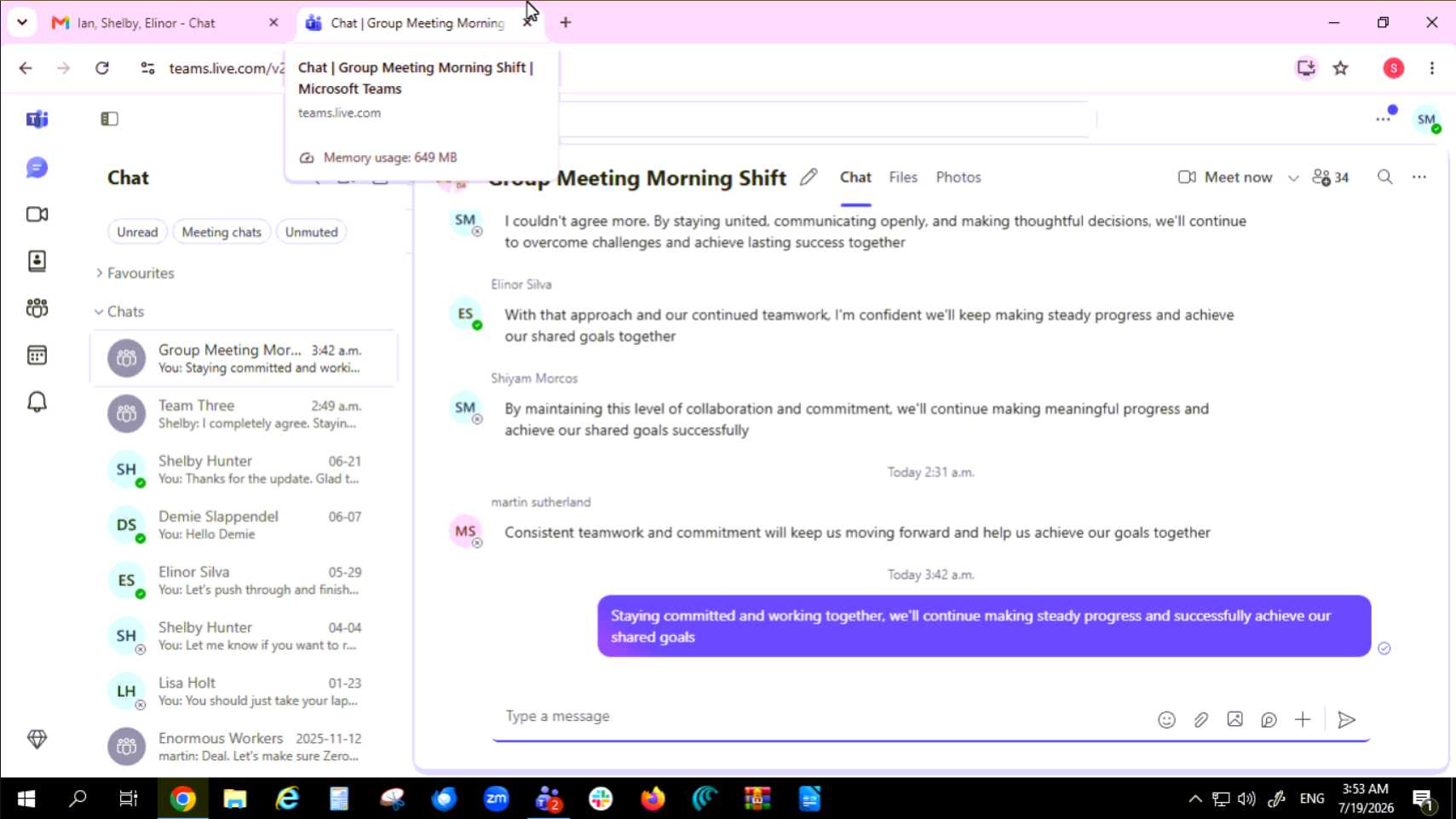
Task: Reload the page with the refresh icon
Action: 102,68
